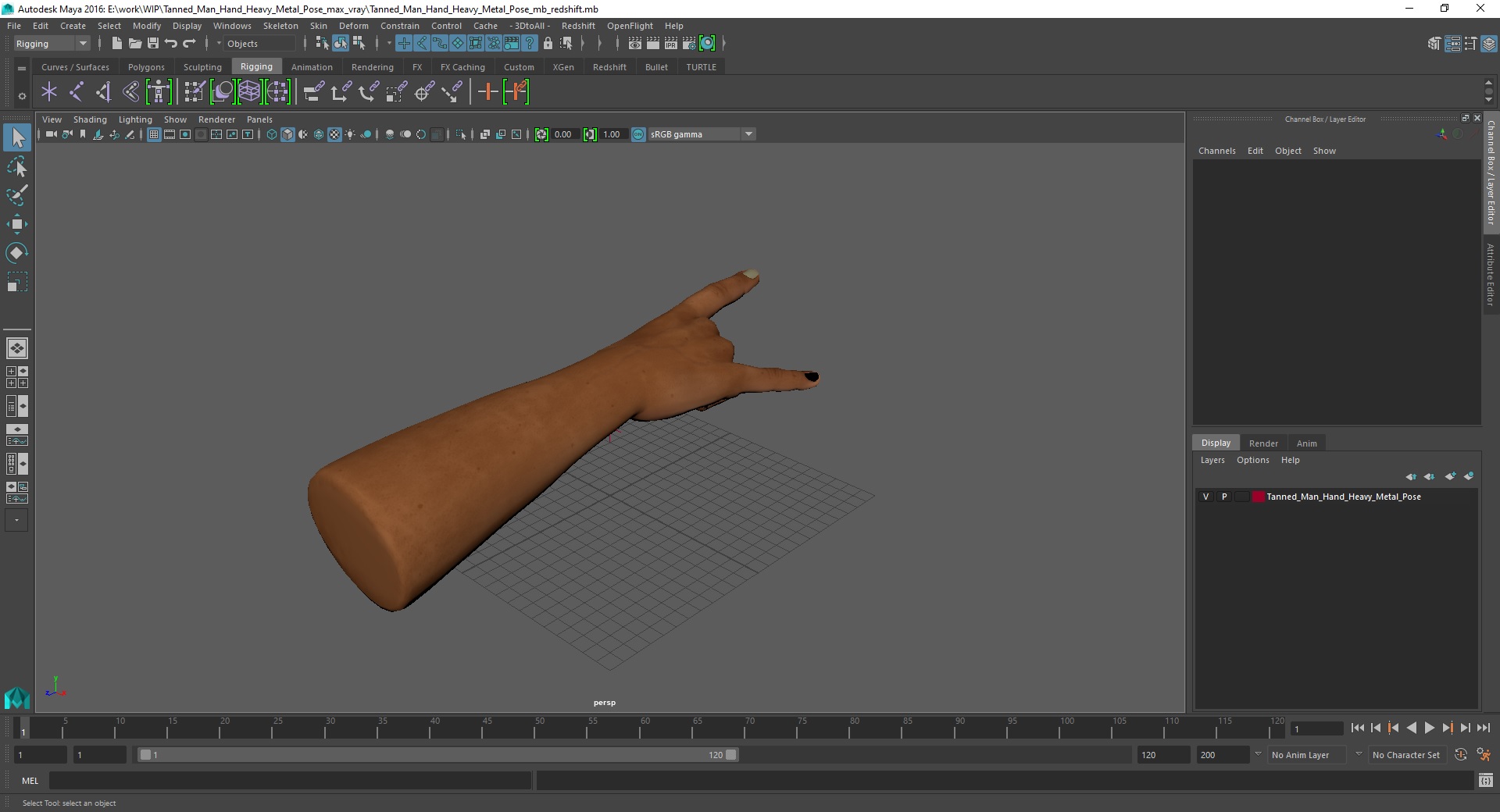
Task: Click the Redo arrow icon
Action: pyautogui.click(x=189, y=44)
